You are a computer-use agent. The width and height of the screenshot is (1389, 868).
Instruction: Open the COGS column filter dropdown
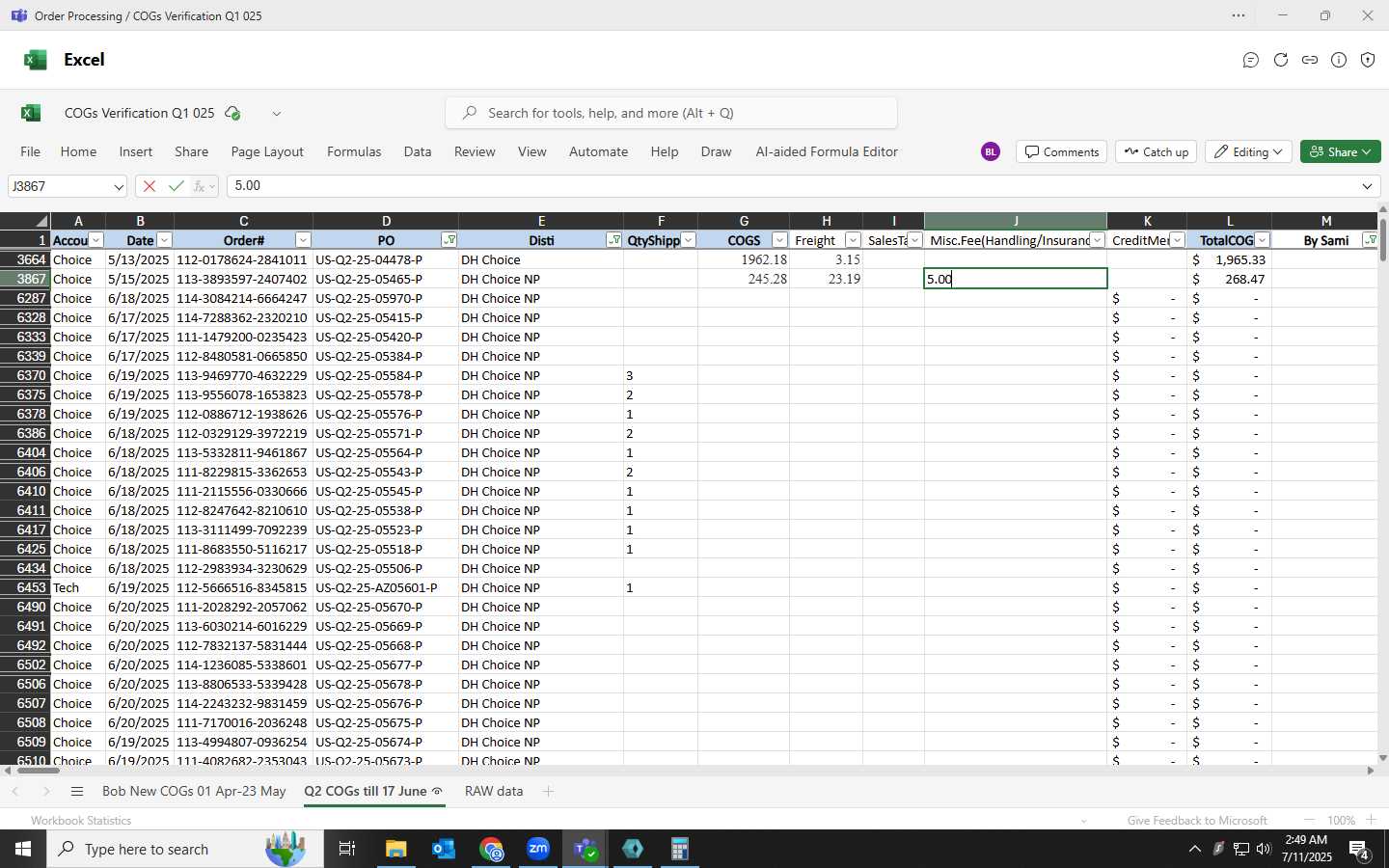(x=779, y=240)
